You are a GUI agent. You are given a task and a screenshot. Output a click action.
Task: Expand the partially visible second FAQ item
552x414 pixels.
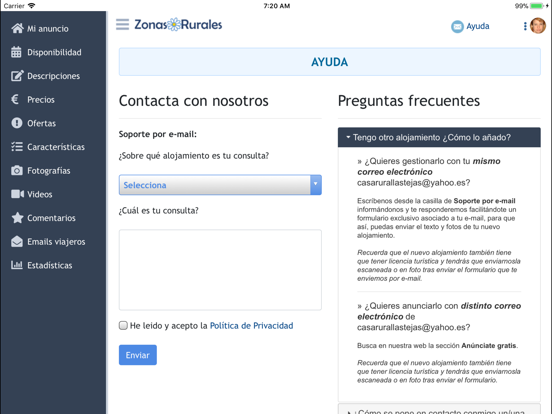(x=439, y=409)
